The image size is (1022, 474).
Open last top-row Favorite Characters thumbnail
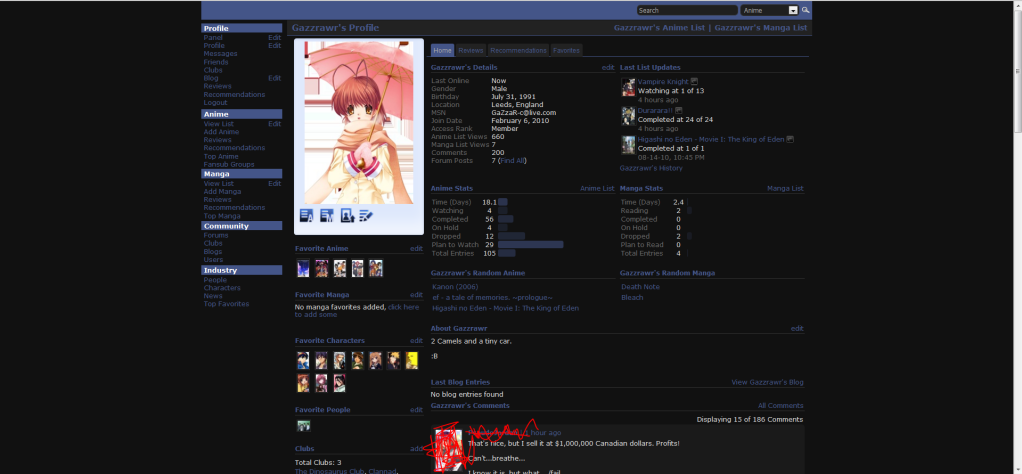click(411, 361)
